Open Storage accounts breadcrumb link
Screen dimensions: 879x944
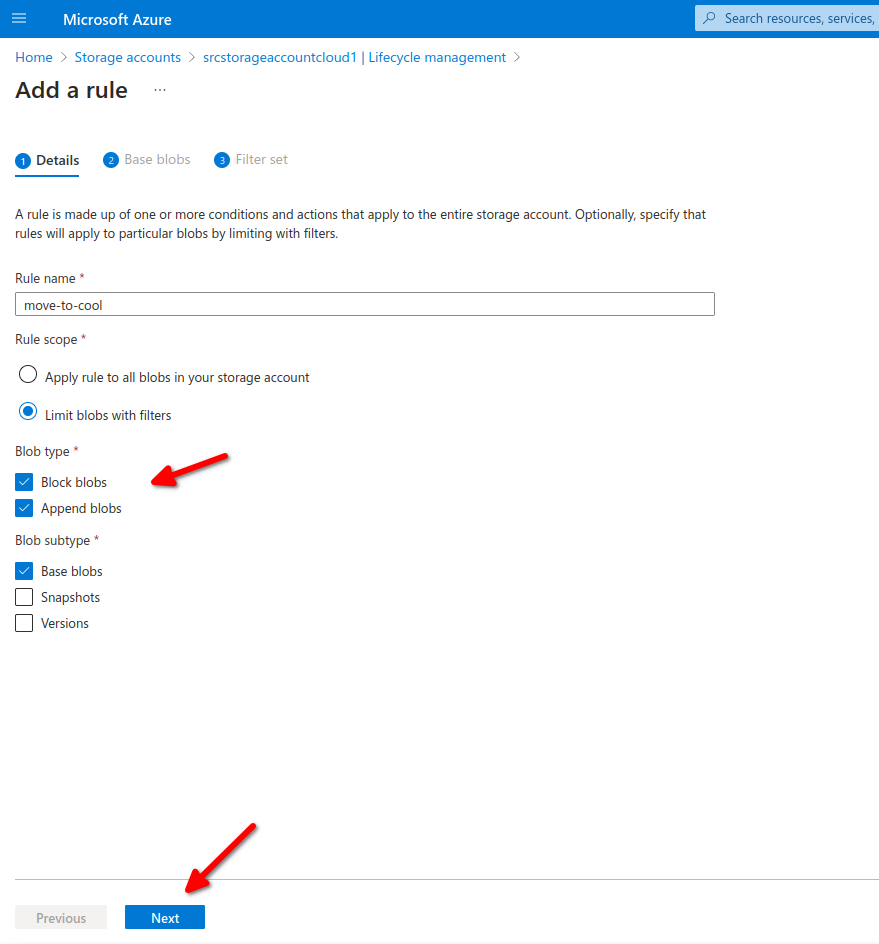128,57
